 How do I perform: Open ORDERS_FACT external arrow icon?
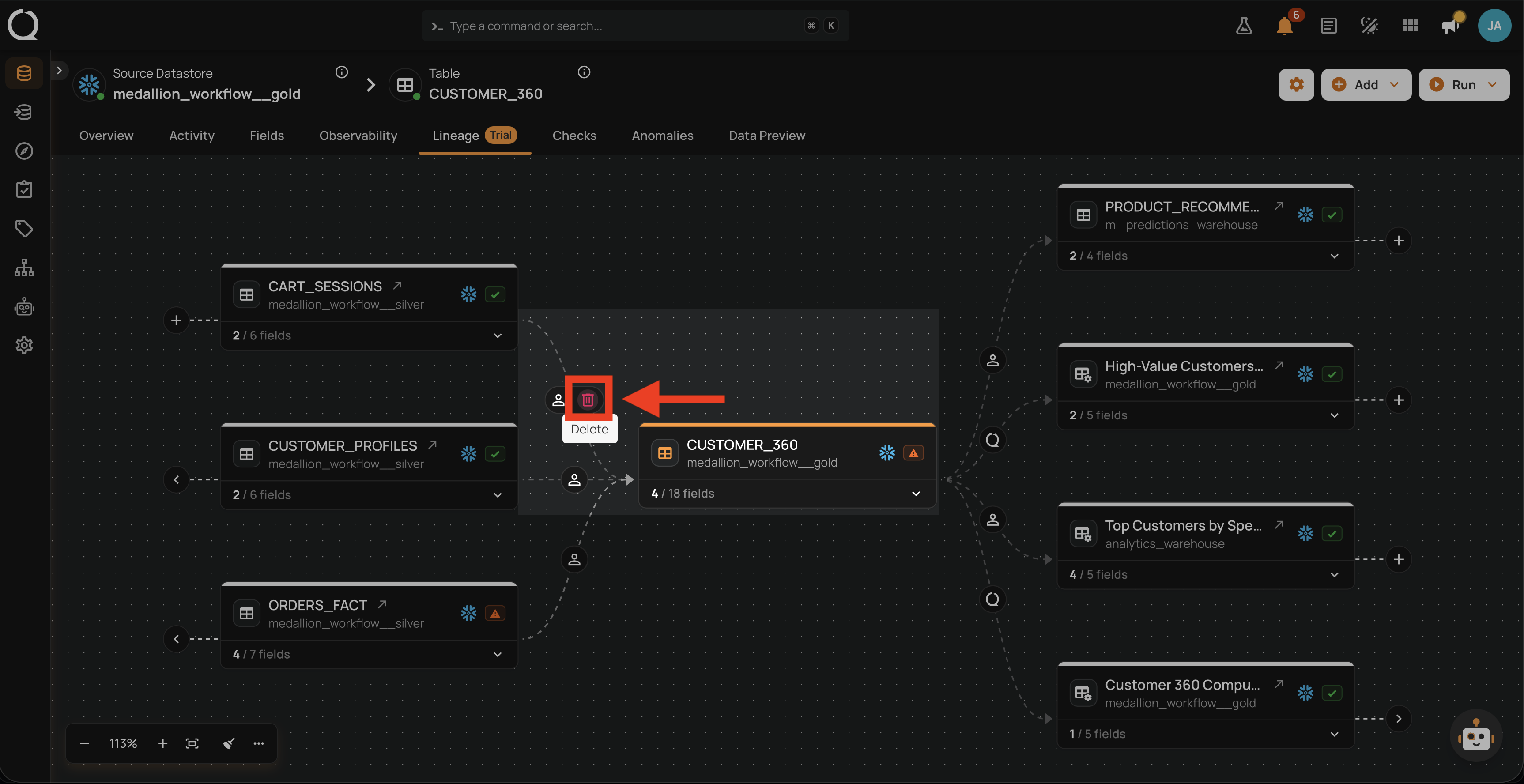click(x=382, y=603)
